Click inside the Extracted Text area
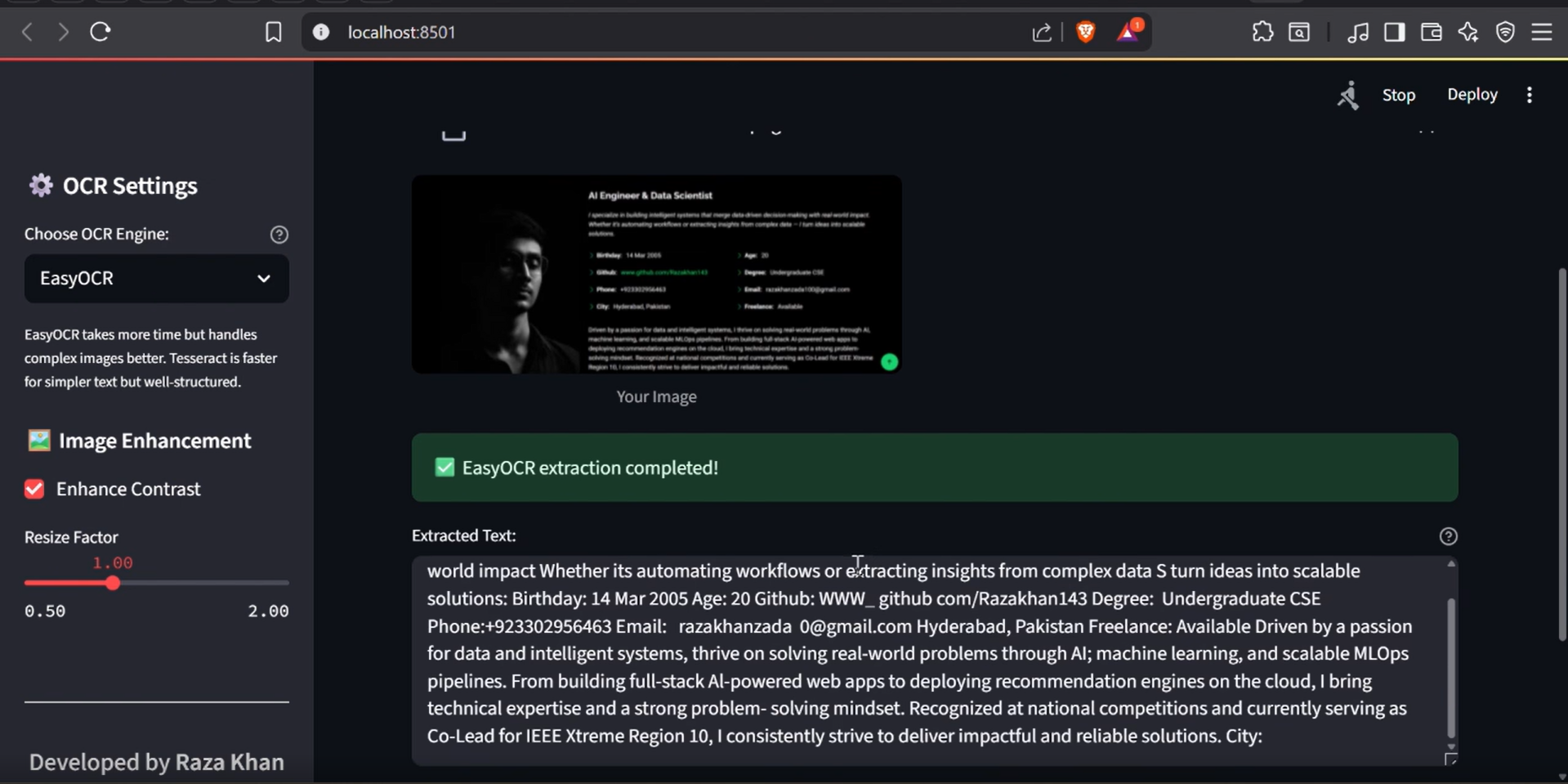Screen dimensions: 1568x784 point(923,654)
